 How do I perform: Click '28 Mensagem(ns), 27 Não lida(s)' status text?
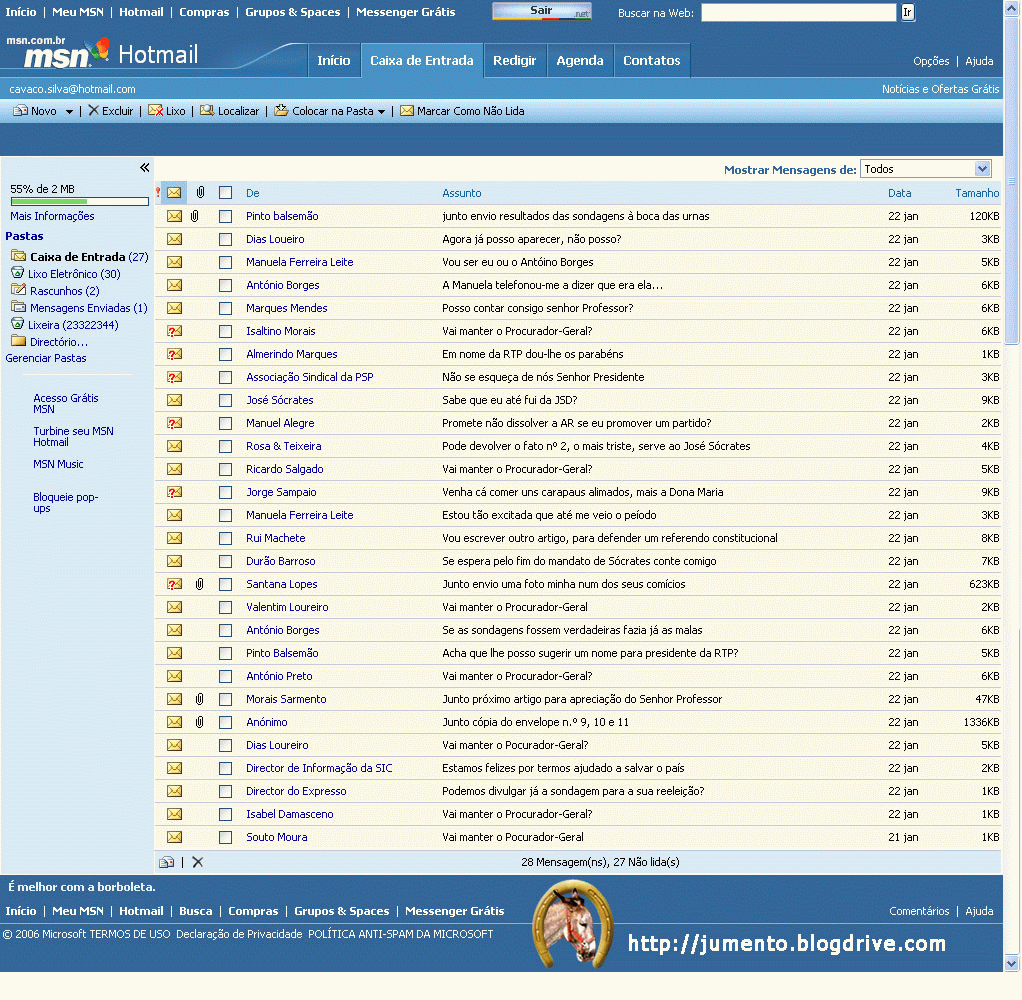coord(600,862)
